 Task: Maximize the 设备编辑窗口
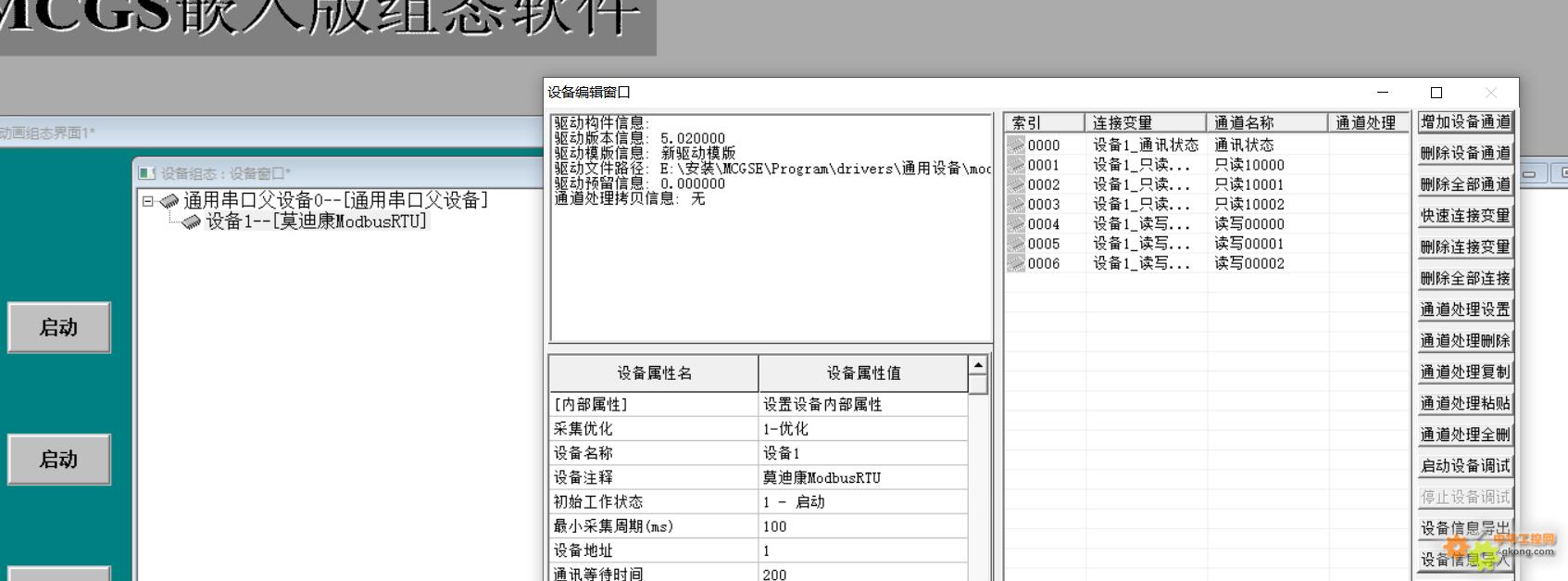pyautogui.click(x=1436, y=93)
